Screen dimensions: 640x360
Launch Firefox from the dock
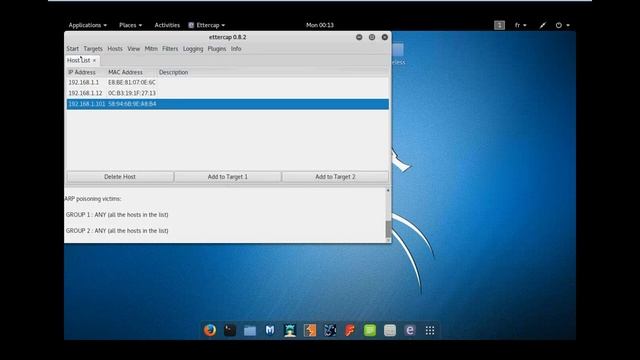210,330
